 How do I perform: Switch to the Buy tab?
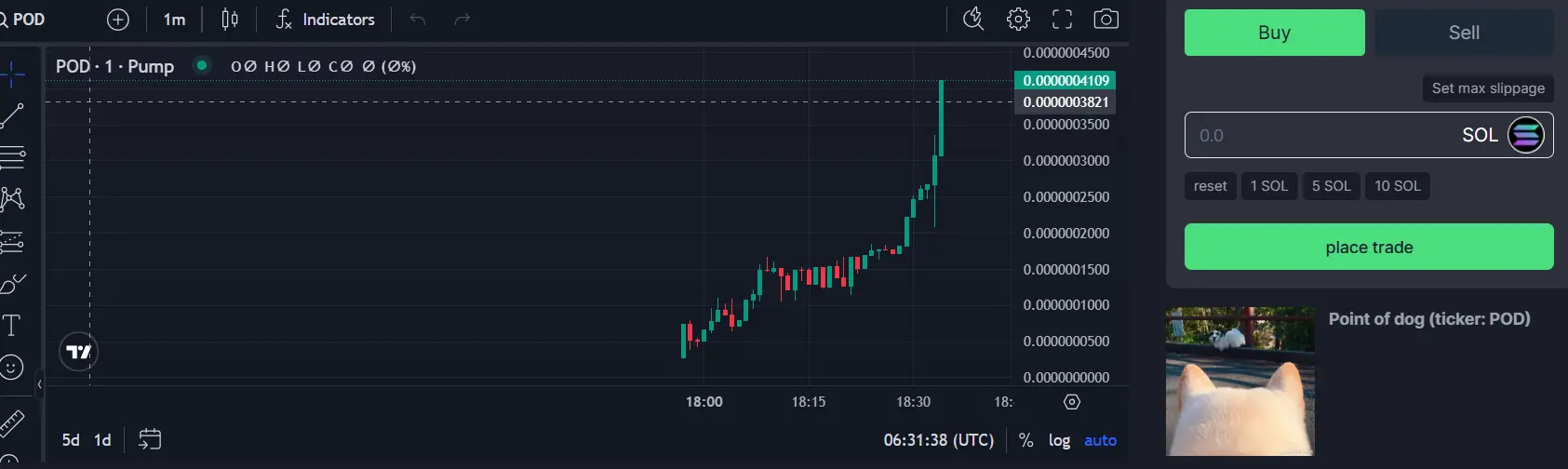(1274, 33)
